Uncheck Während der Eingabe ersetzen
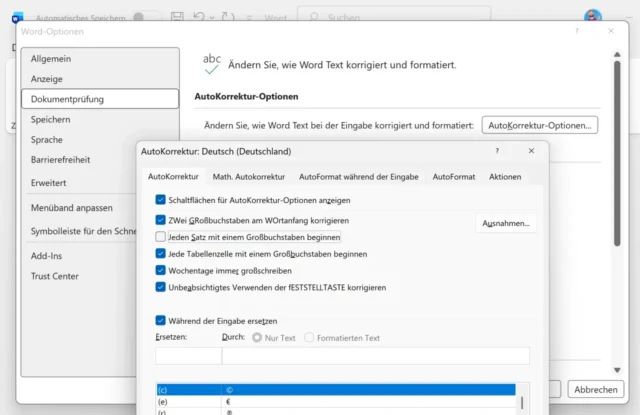The image size is (640, 415). click(160, 320)
